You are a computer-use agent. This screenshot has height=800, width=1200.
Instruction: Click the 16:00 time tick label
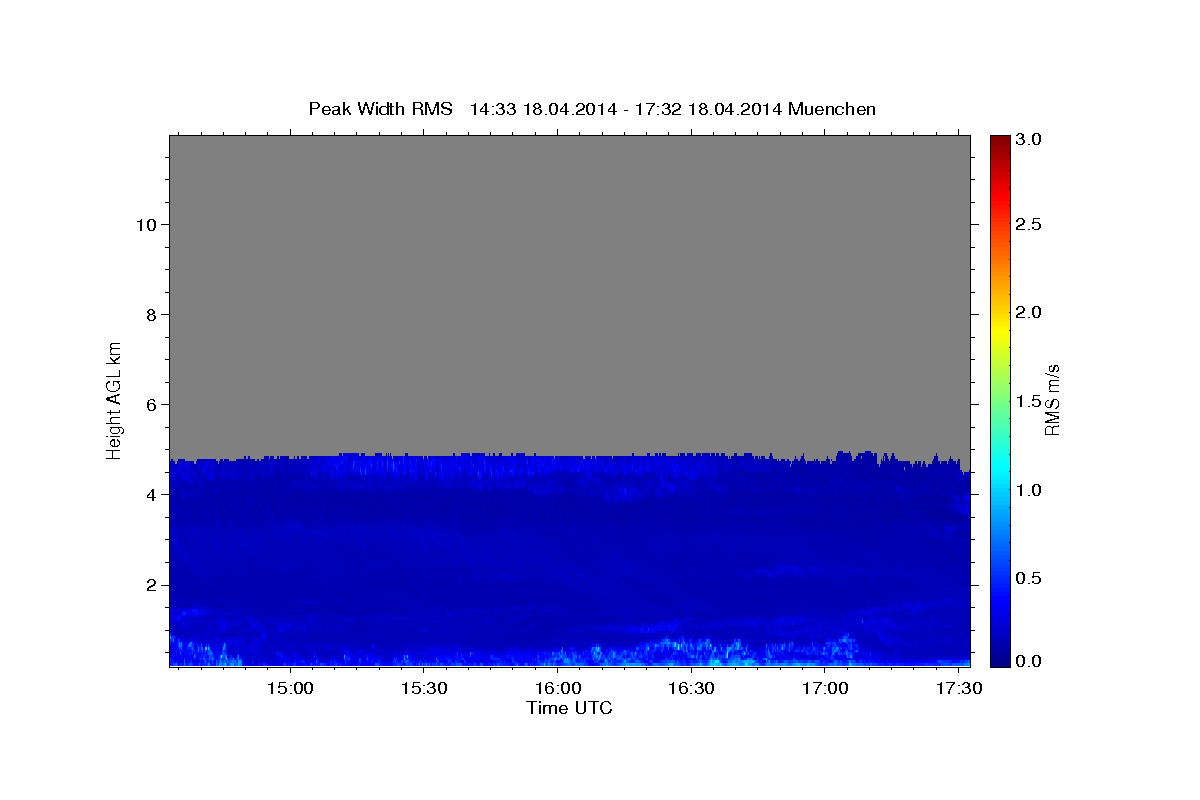558,688
